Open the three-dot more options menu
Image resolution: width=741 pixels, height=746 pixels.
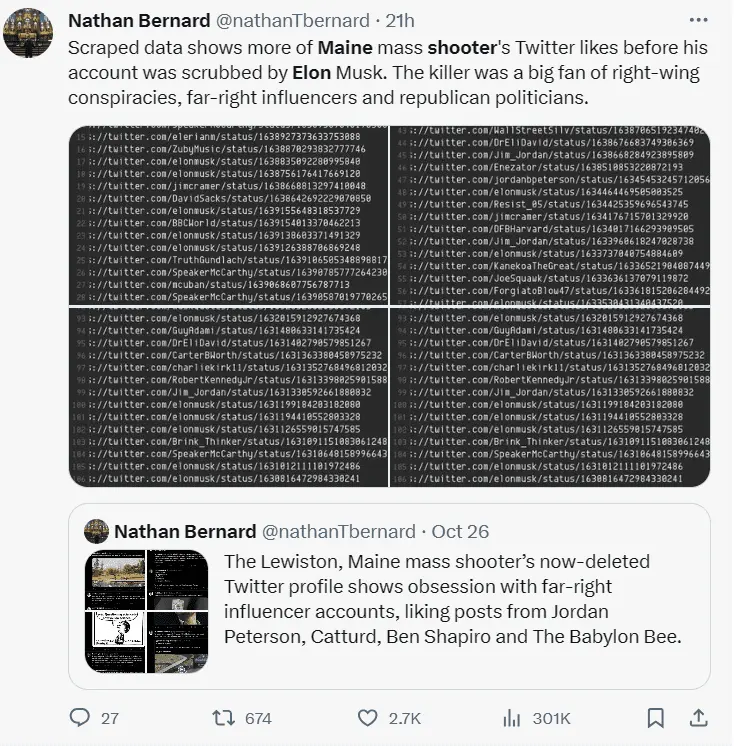point(699,20)
